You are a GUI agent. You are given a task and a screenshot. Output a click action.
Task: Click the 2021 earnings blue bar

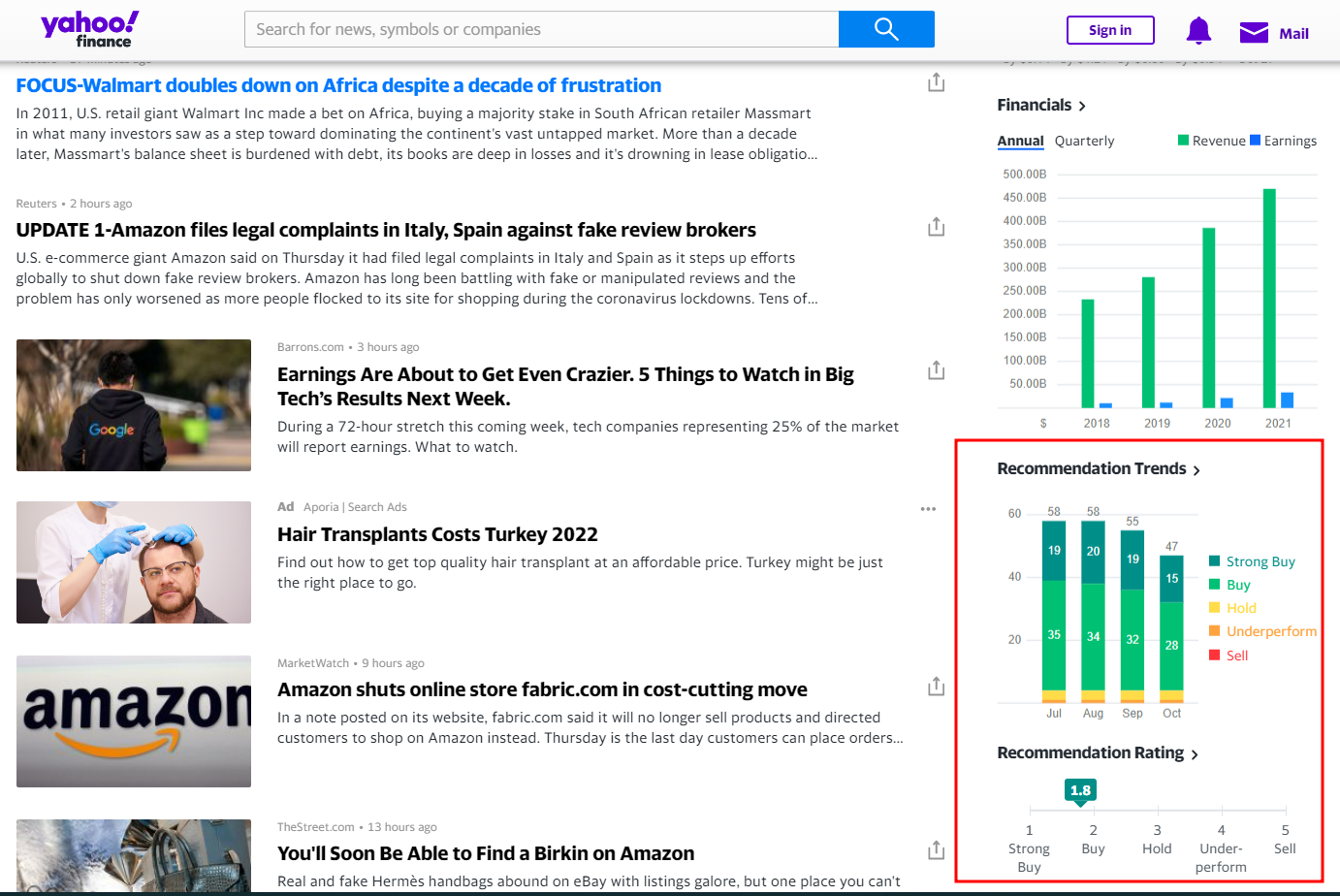1288,400
